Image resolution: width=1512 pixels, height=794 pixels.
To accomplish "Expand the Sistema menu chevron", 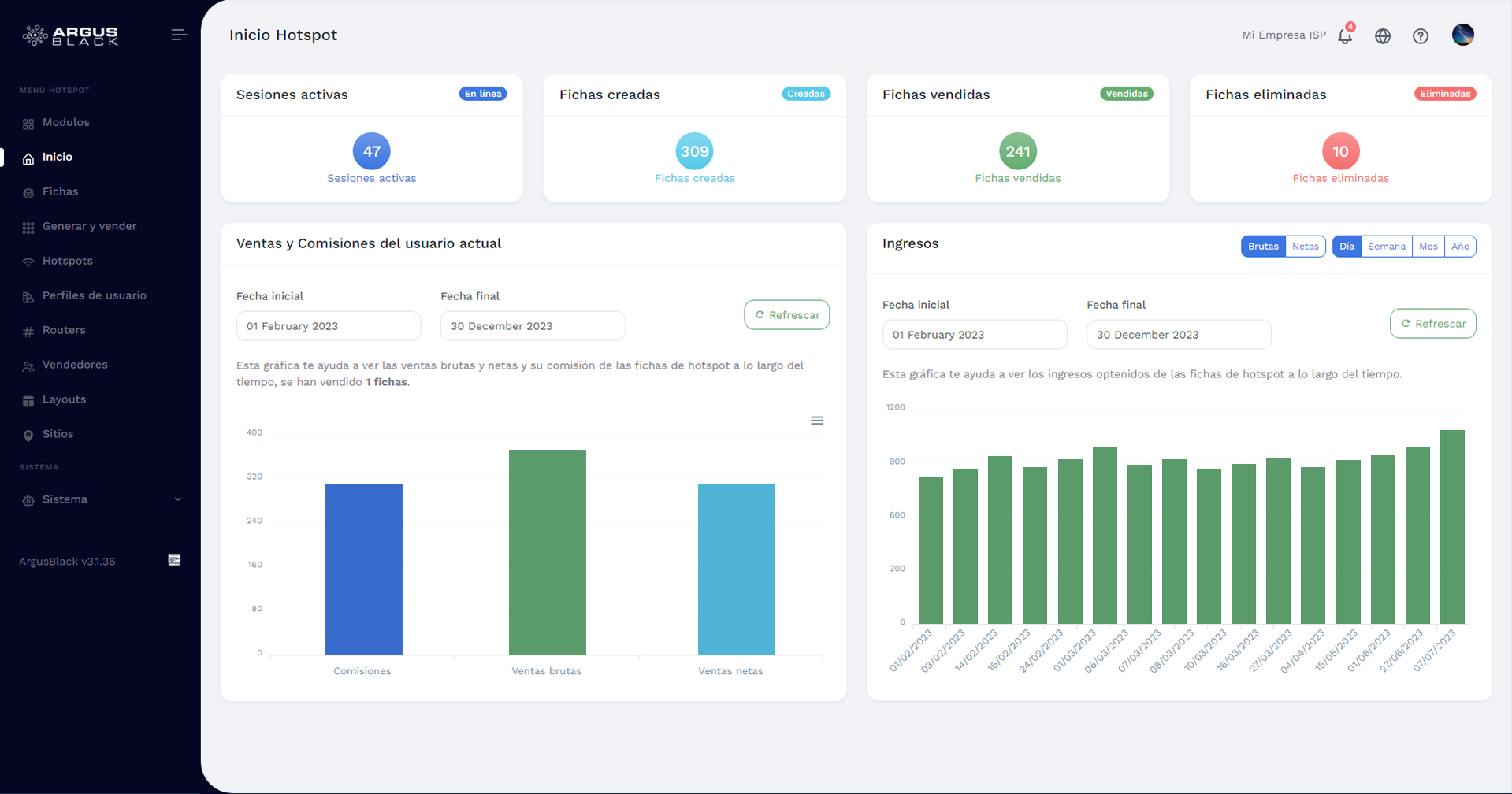I will [178, 499].
